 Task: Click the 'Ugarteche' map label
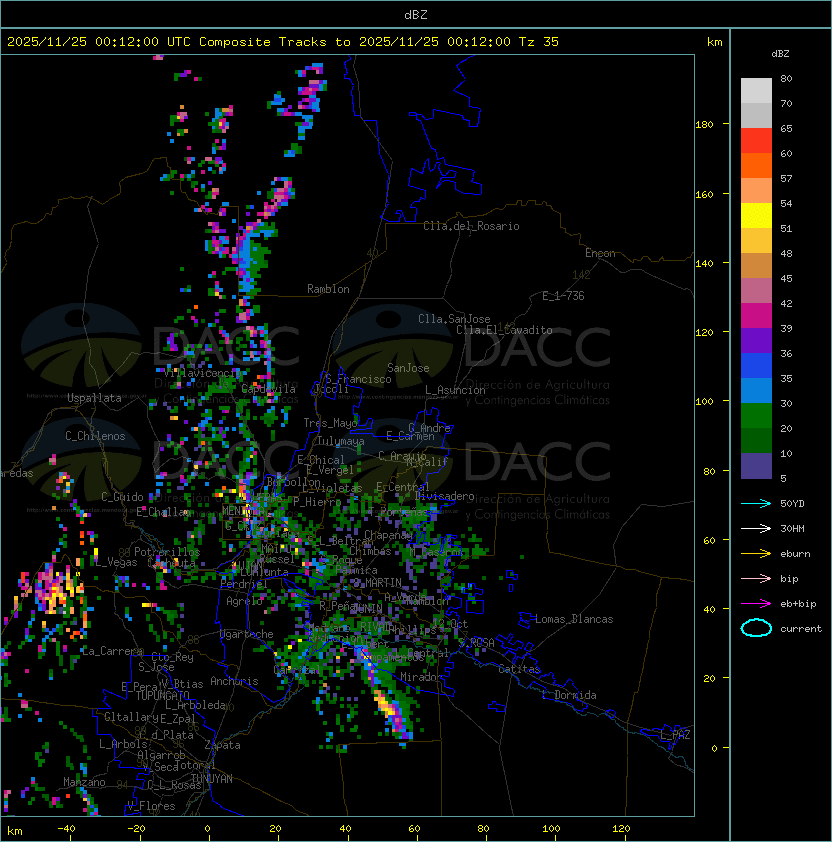click(x=247, y=634)
